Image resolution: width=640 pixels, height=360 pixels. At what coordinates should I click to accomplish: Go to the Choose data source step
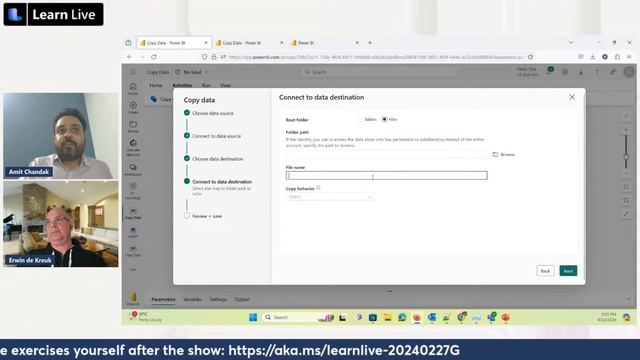tap(213, 113)
